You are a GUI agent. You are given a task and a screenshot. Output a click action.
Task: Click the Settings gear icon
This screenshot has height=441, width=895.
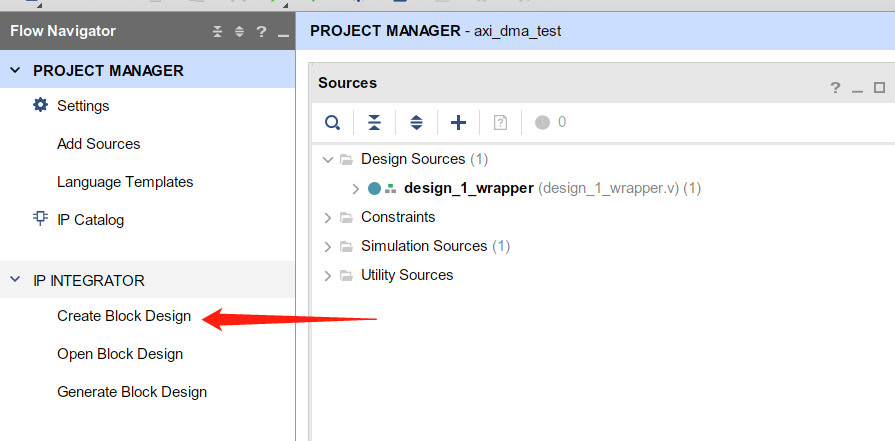(x=41, y=105)
